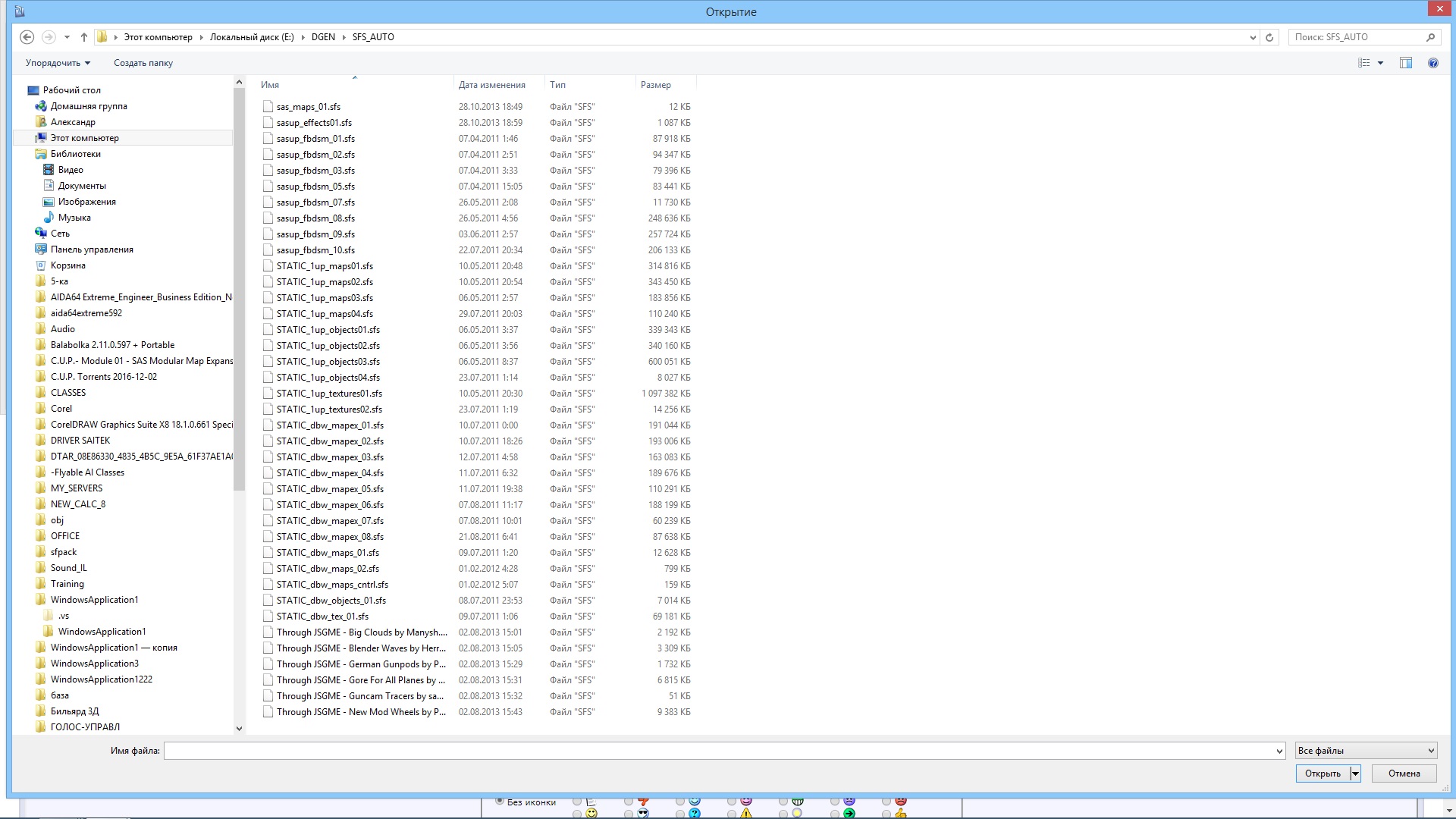This screenshot has height=819, width=1456.
Task: Click the search magnifier icon
Action: (1430, 37)
